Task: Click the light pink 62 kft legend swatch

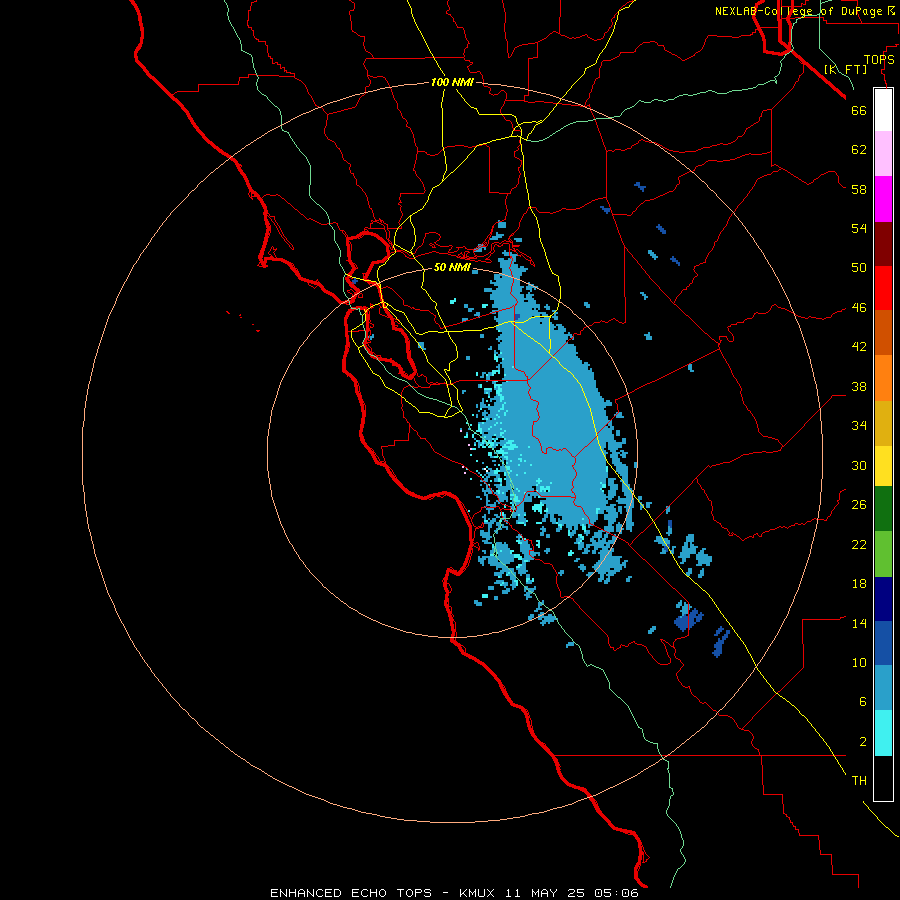Action: [x=883, y=153]
